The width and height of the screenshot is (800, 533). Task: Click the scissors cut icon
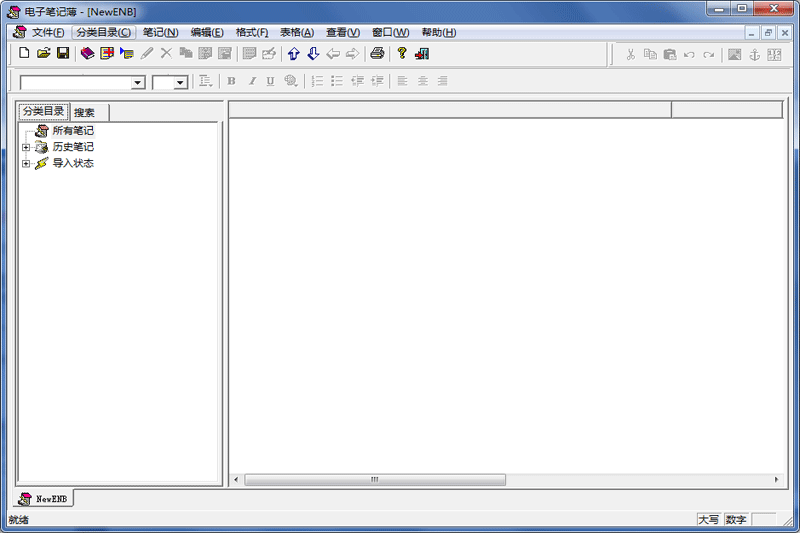pyautogui.click(x=631, y=55)
